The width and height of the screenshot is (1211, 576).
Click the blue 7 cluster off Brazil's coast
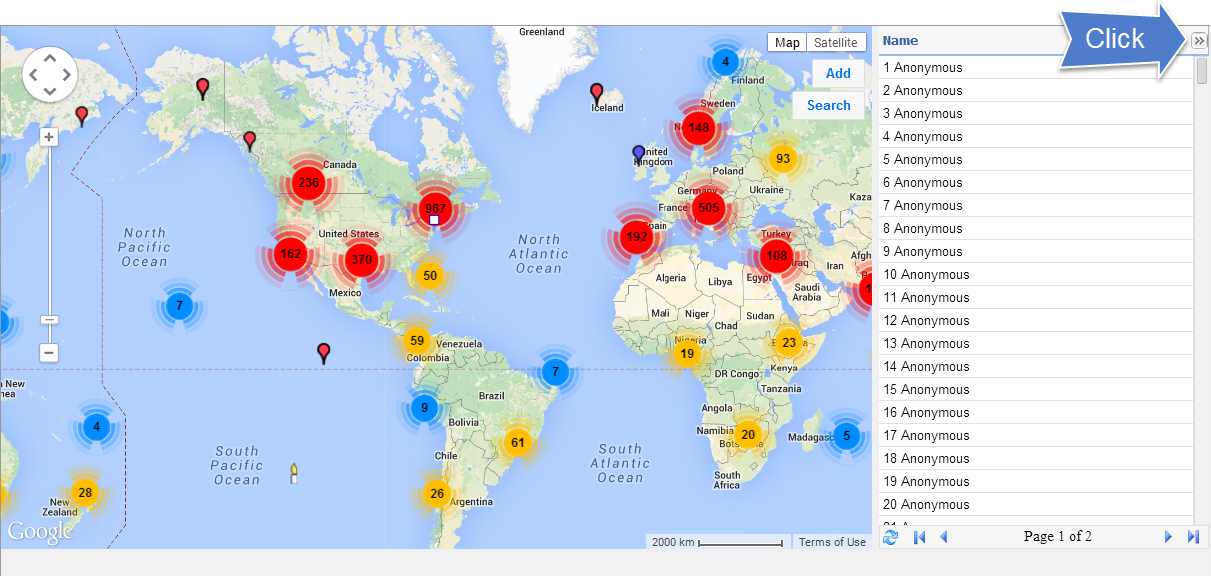pyautogui.click(x=555, y=372)
